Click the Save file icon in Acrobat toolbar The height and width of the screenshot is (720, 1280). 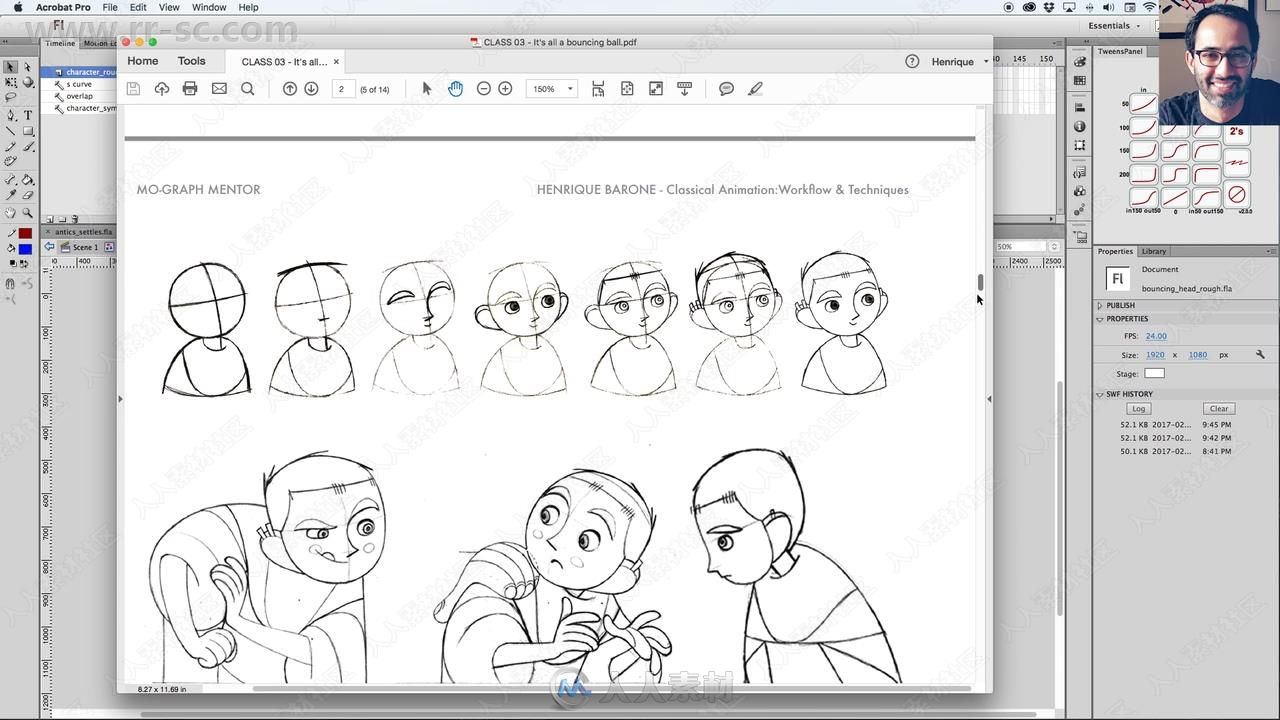pos(133,89)
